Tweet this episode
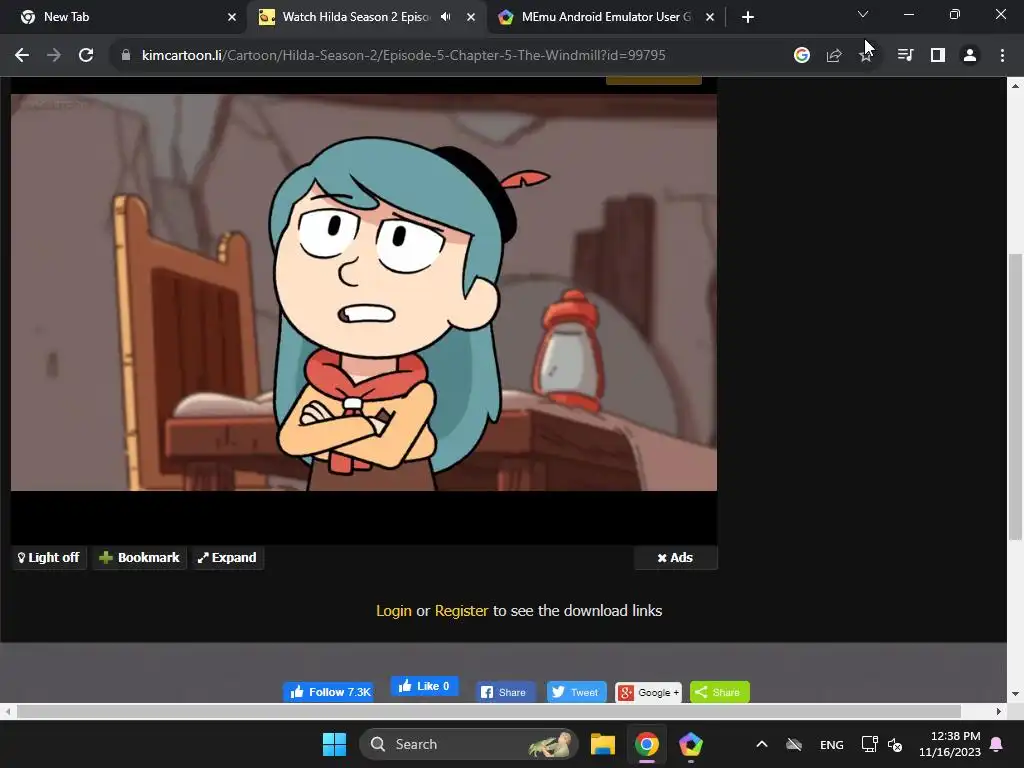The image size is (1024, 768). point(576,692)
